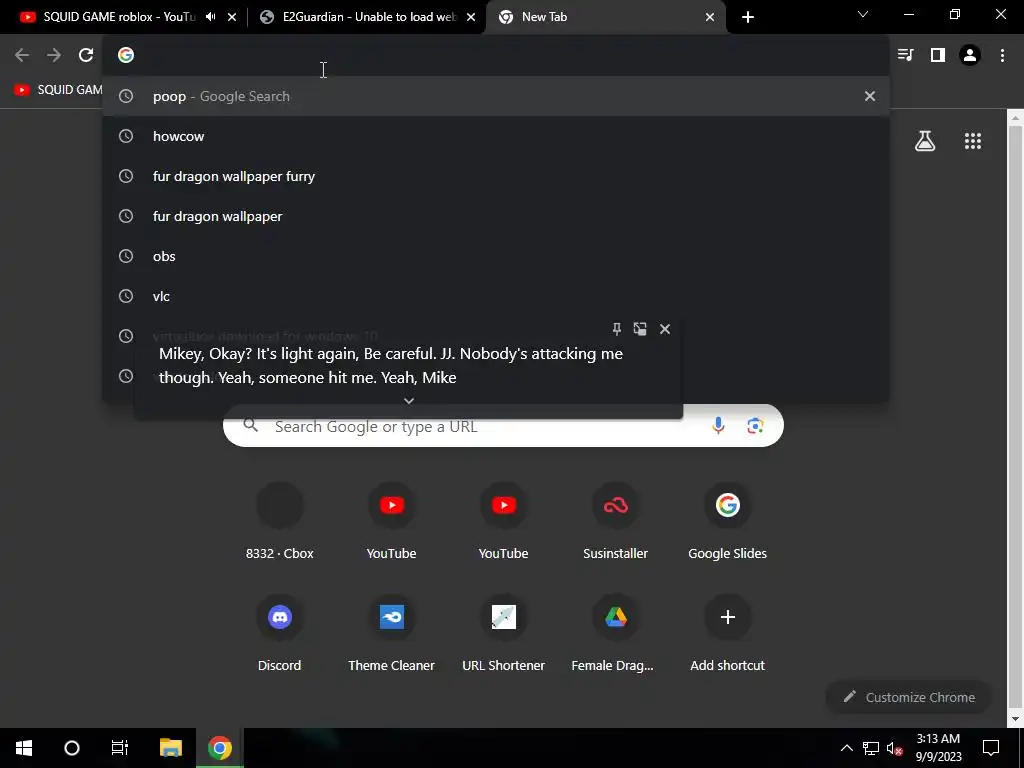Close the live caption box
This screenshot has width=1024, height=768.
point(665,328)
